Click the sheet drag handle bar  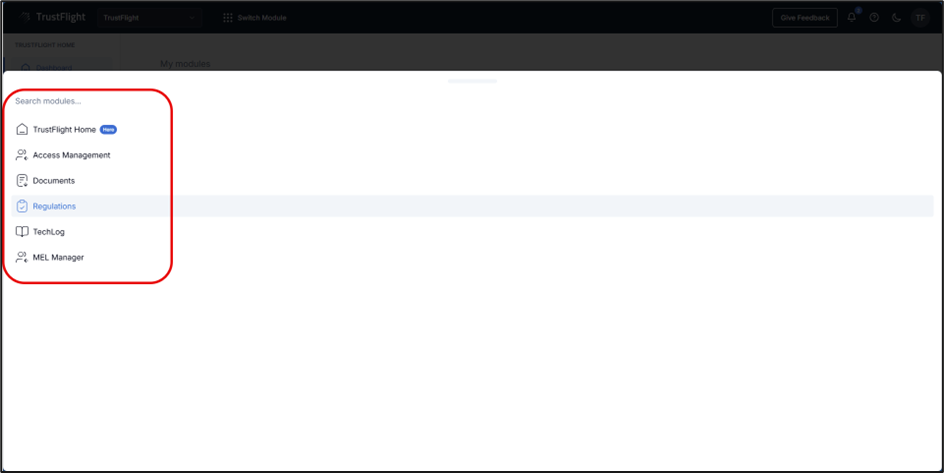473,81
